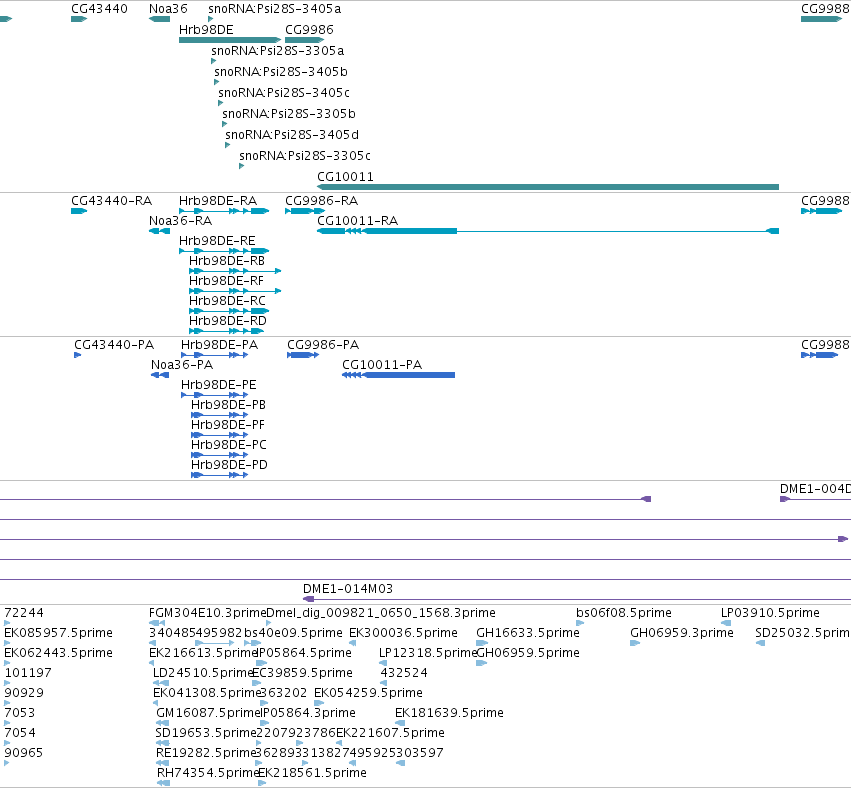
Task: Click snoRNA:Psi28S-3305a label
Action: pyautogui.click(x=277, y=50)
